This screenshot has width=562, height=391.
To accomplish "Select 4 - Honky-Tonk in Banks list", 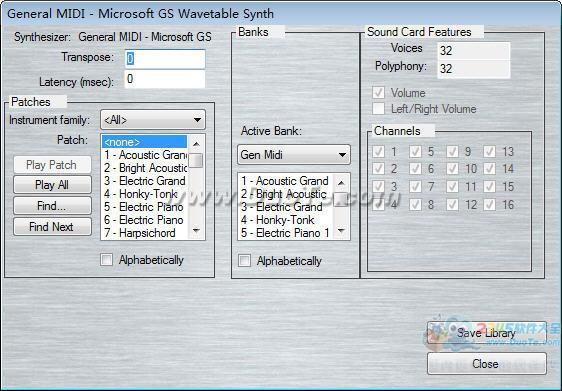I will (286, 220).
